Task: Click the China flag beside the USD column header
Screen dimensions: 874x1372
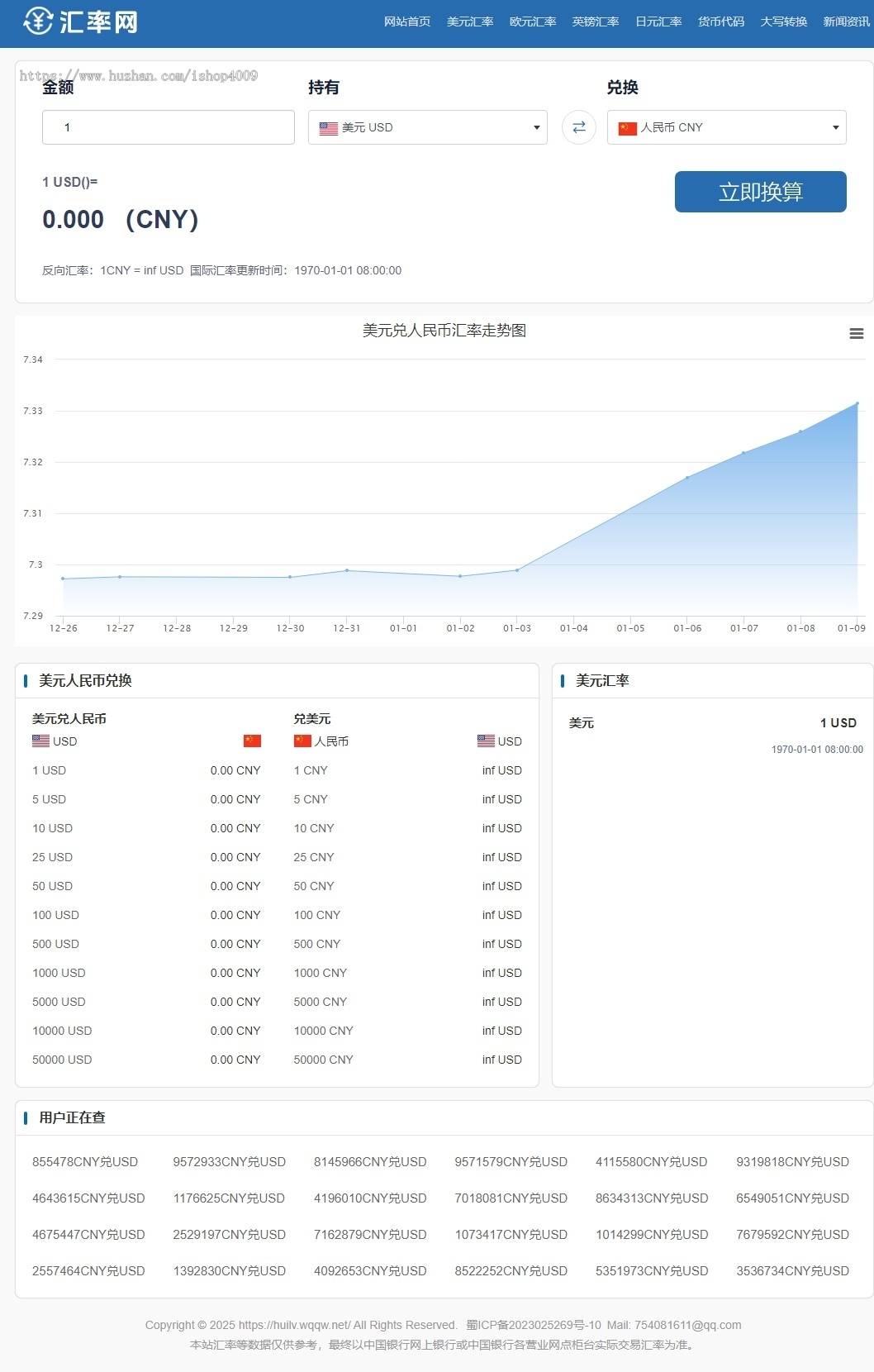Action: 252,741
